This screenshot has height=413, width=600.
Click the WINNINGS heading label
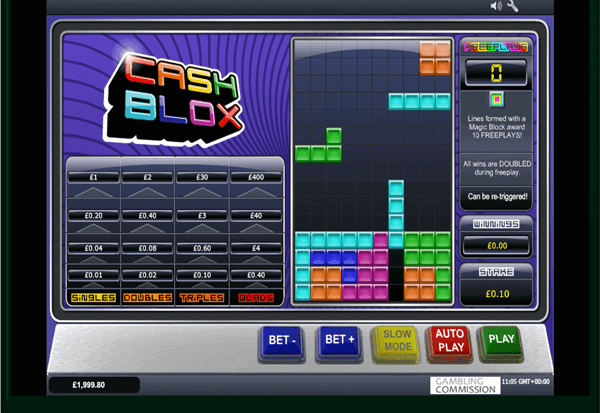coord(496,224)
